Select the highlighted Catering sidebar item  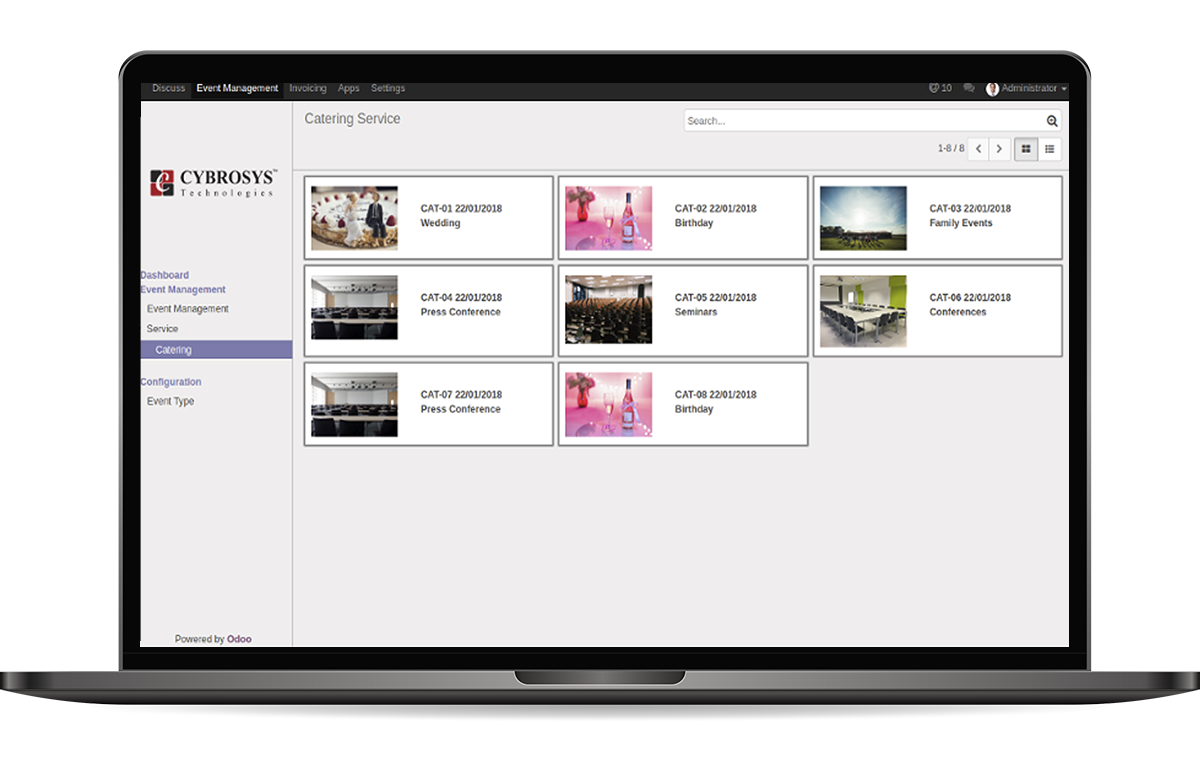(216, 350)
